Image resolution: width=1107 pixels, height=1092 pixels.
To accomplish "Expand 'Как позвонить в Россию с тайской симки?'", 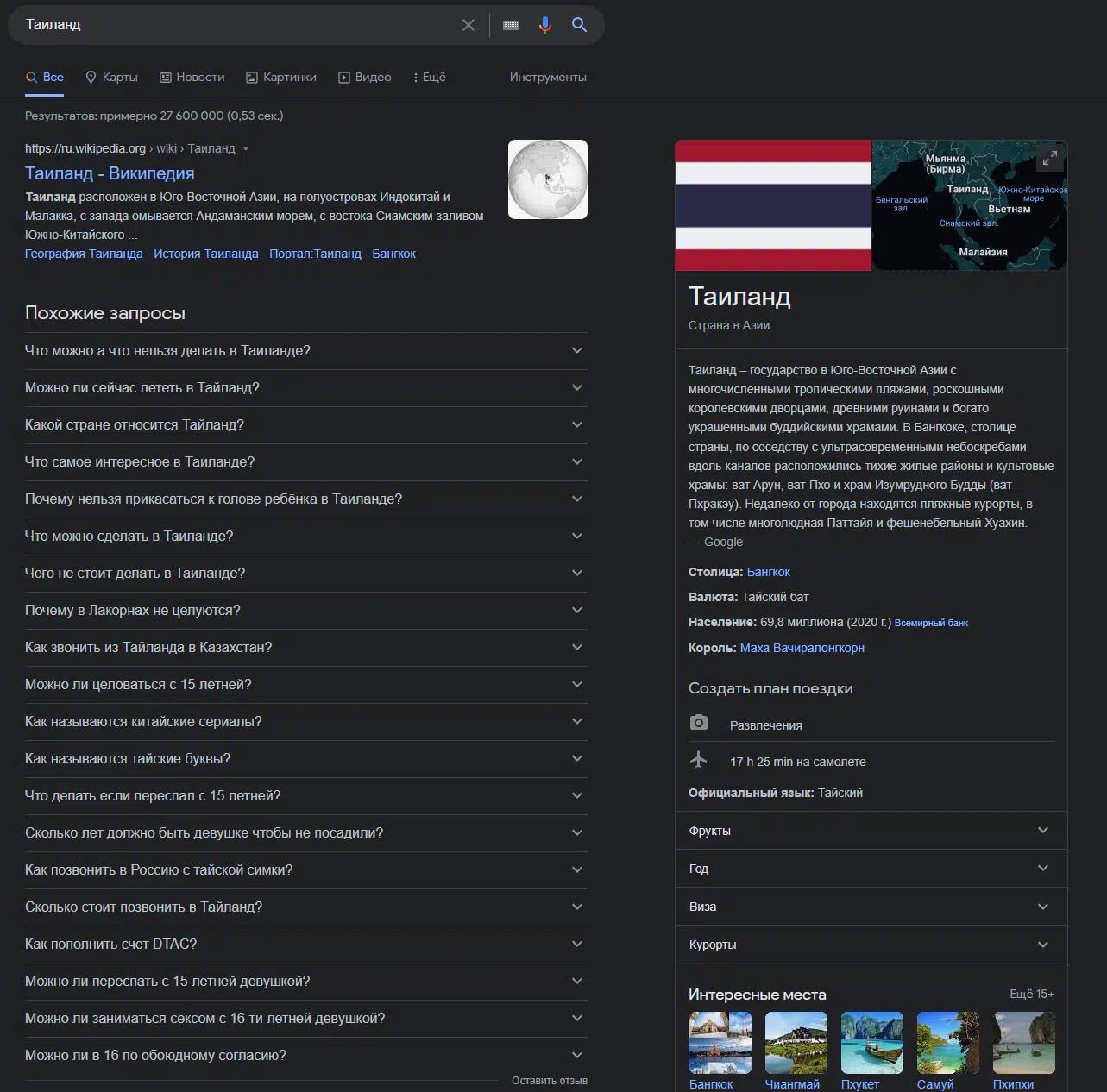I will coord(306,870).
